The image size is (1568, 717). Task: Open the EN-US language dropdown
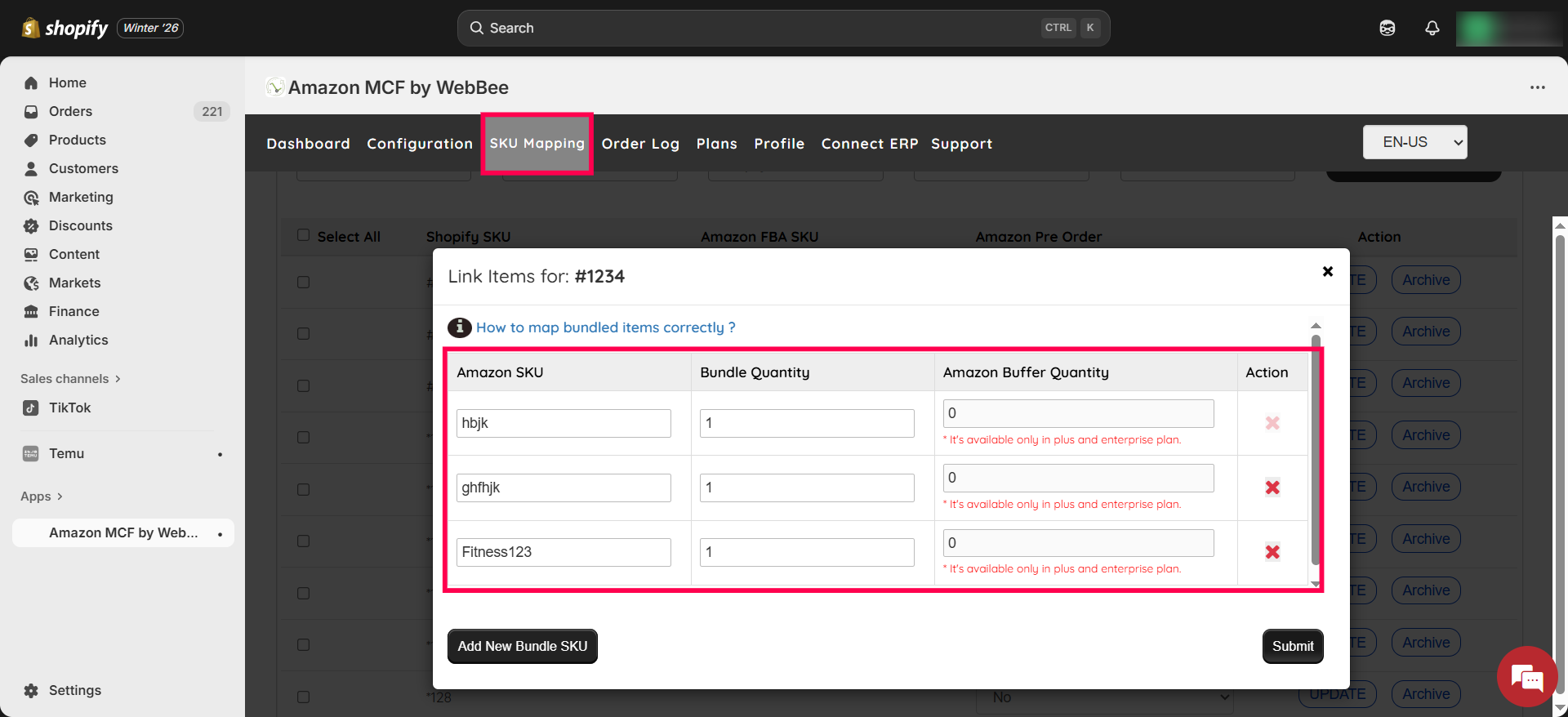pyautogui.click(x=1414, y=142)
